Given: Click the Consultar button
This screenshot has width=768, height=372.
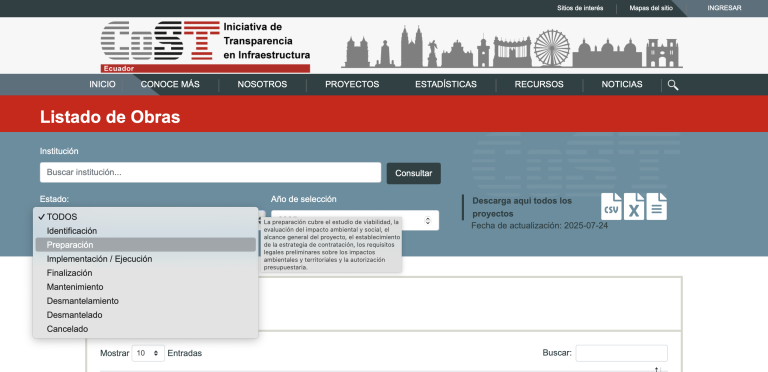Looking at the screenshot, I should [413, 173].
